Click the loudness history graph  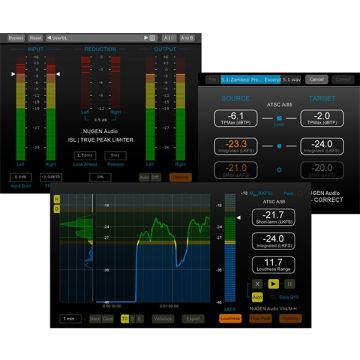click(x=153, y=248)
